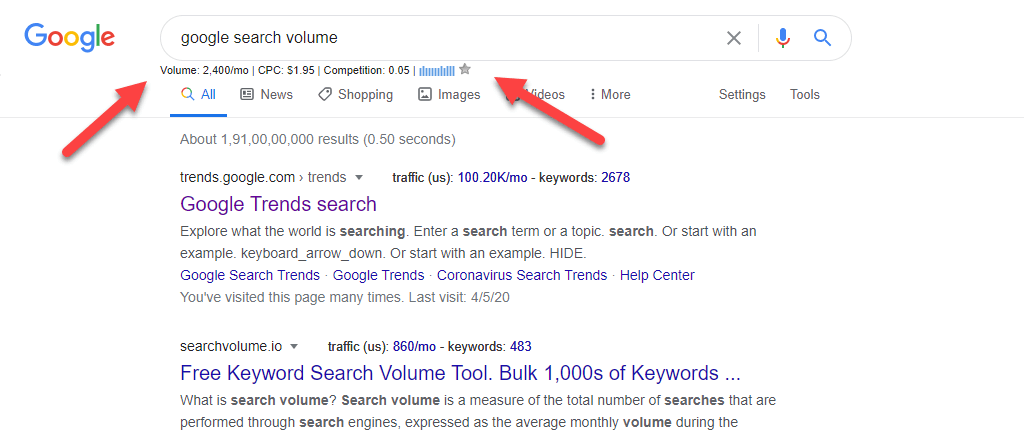Image resolution: width=1024 pixels, height=436 pixels.
Task: Select the All tab
Action: 199,95
